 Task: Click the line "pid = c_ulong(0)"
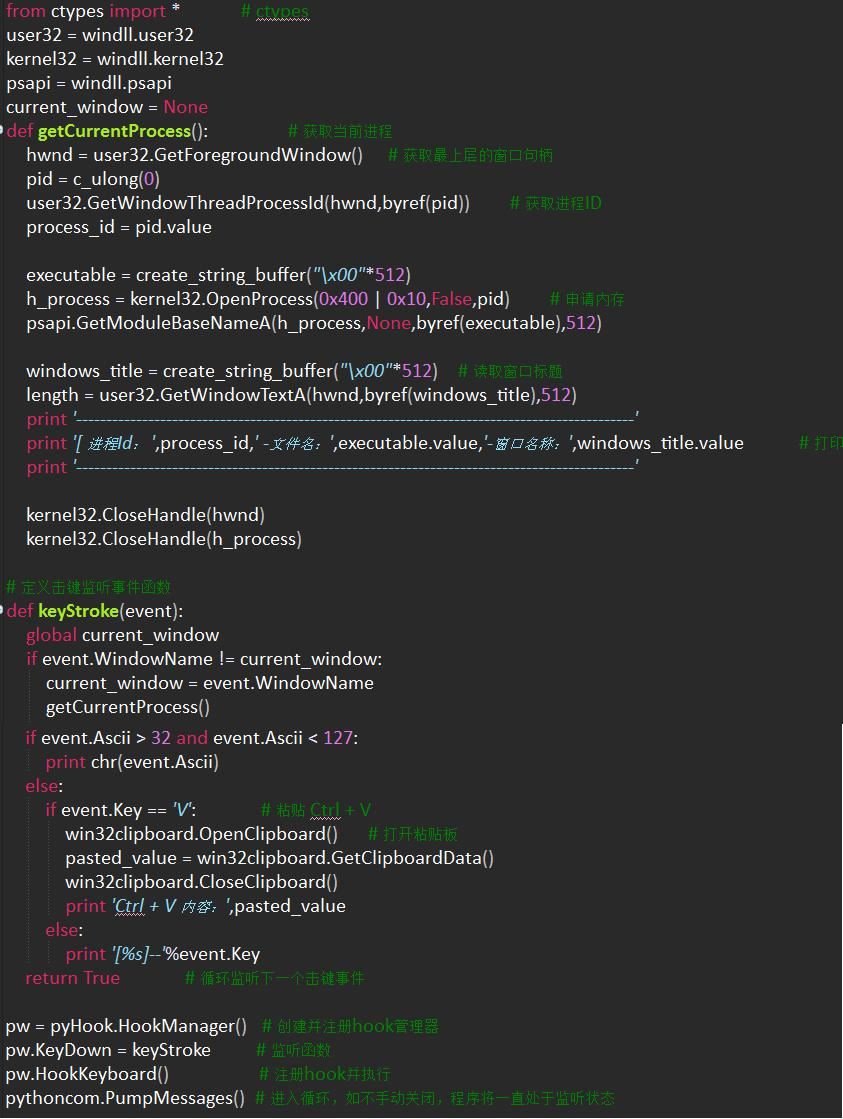coord(93,179)
